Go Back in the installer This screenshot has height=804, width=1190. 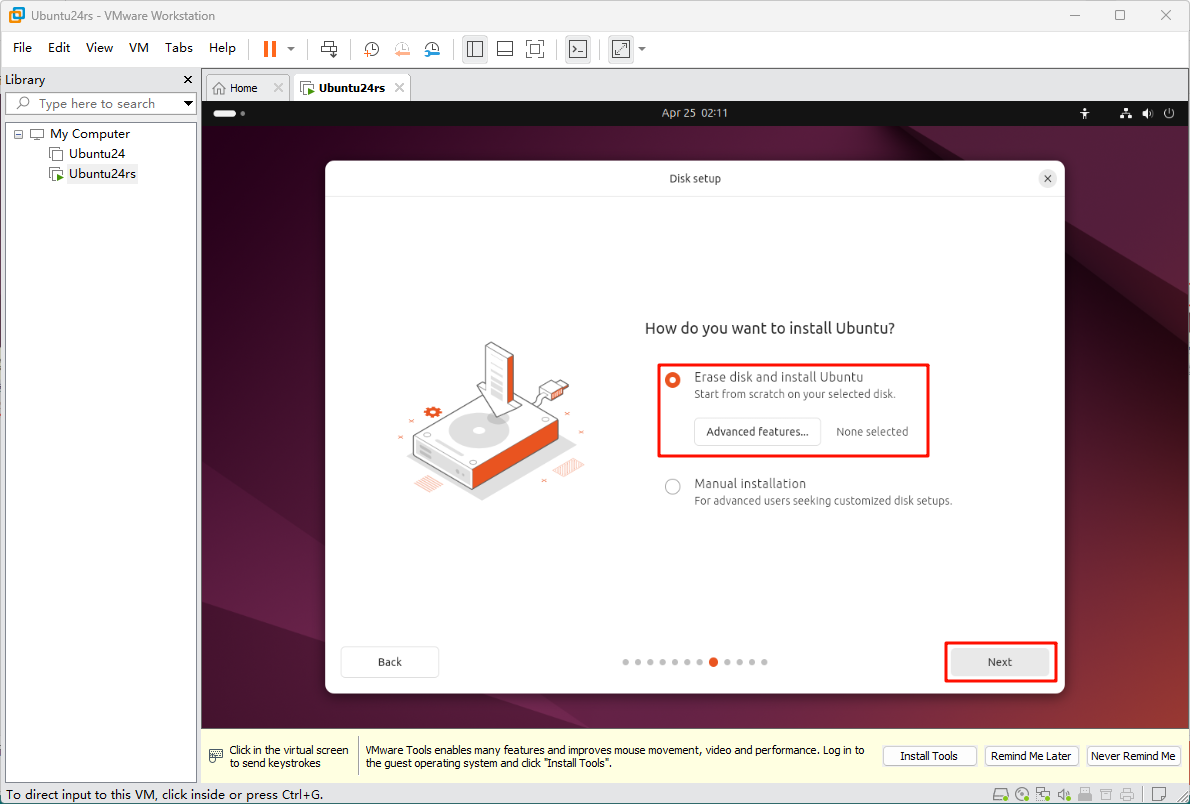coord(389,662)
